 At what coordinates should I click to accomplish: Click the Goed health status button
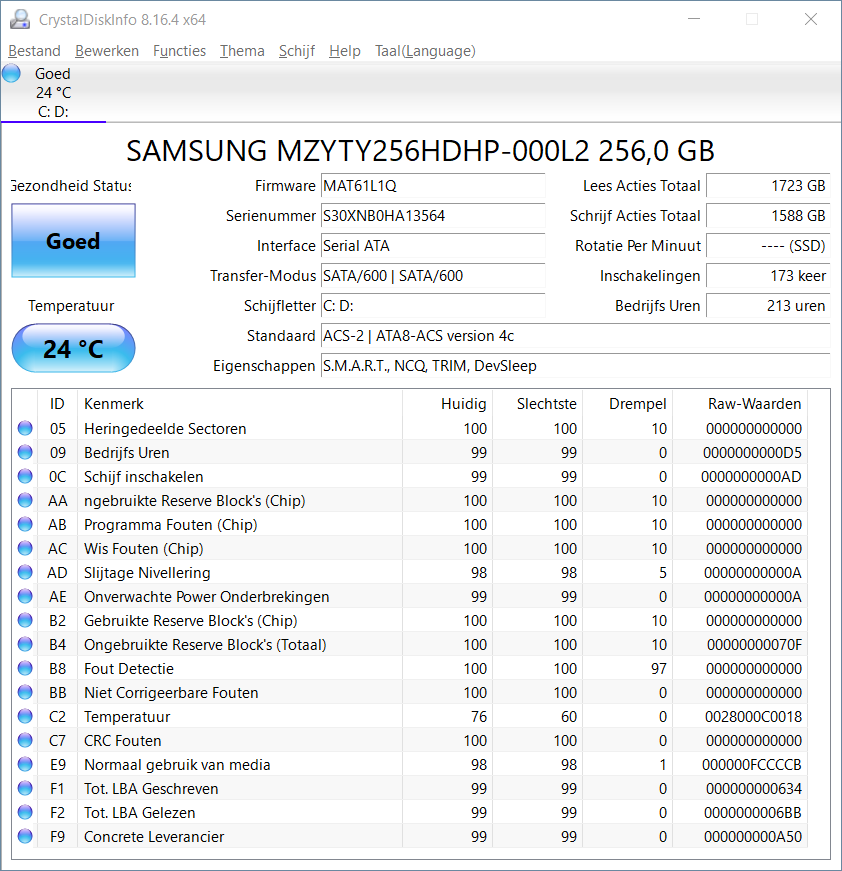(72, 240)
